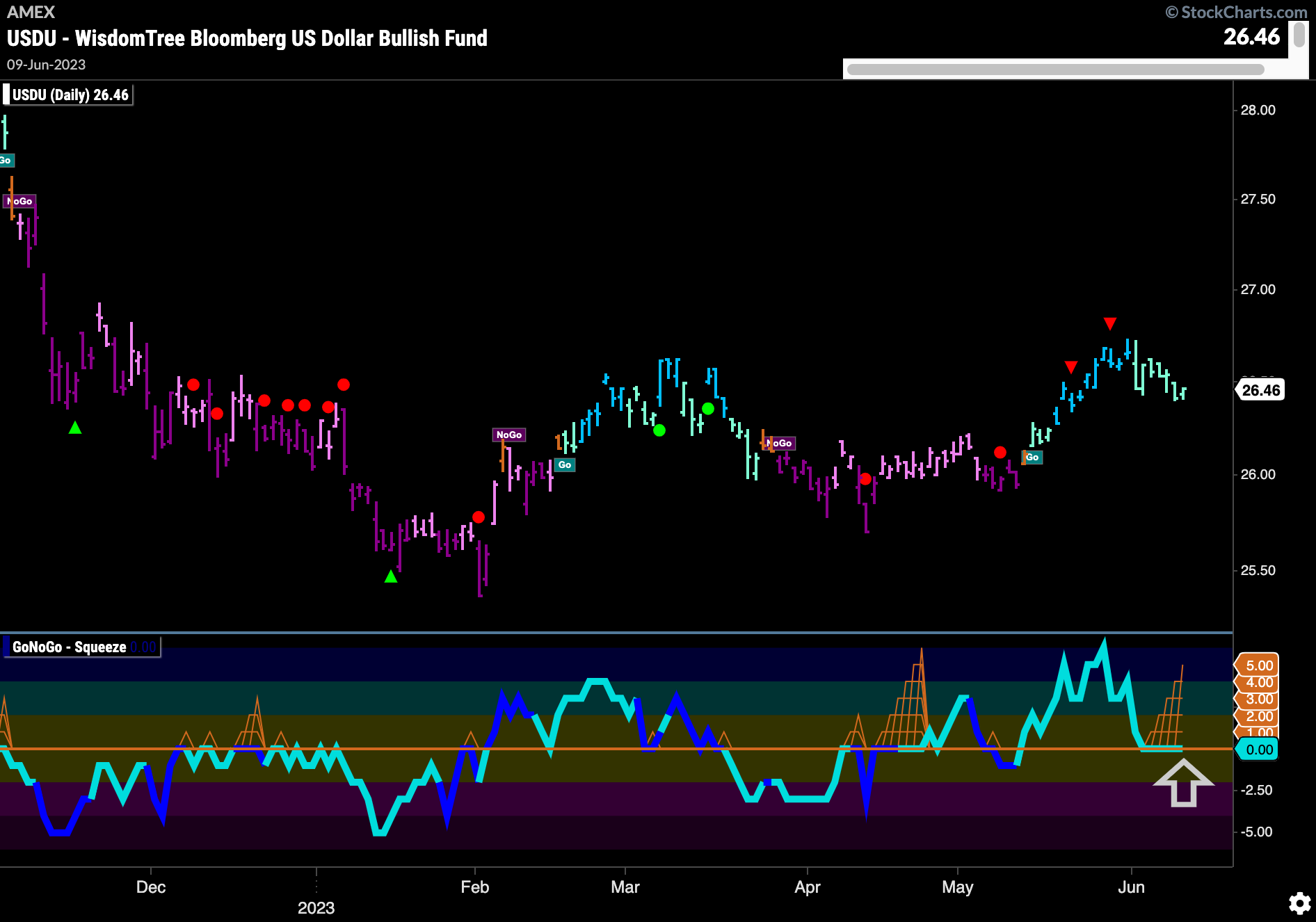Grab the horizontal scrollbar thumb above chart
The image size is (1316, 922).
[1055, 70]
